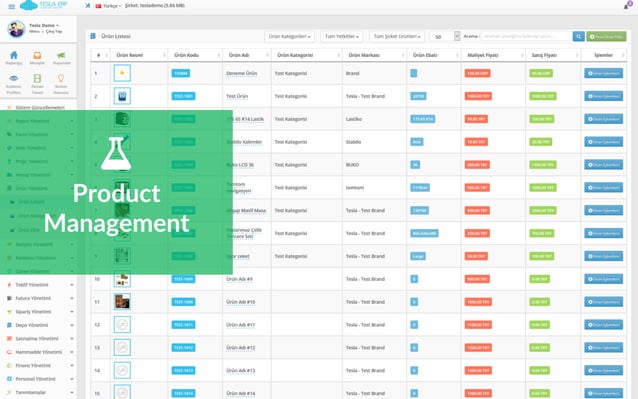Expand the Finans Yönetimi sidebar menu

click(x=40, y=365)
